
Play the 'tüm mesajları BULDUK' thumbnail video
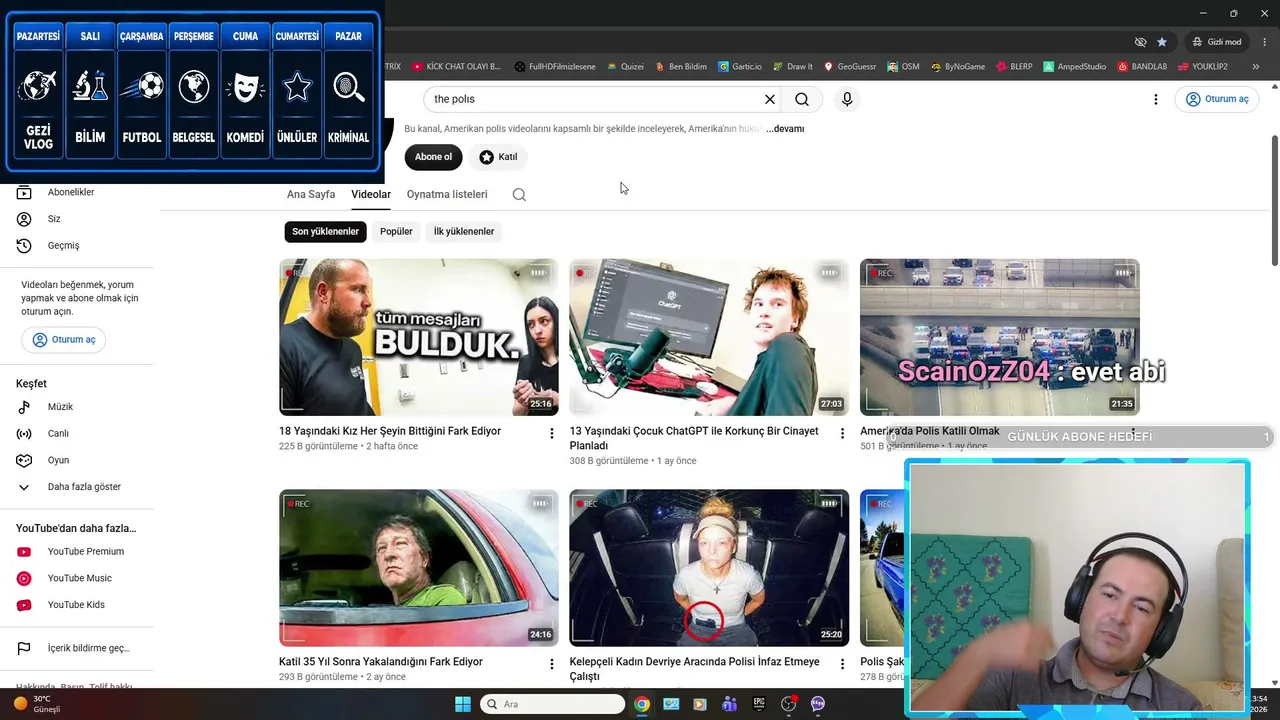[419, 337]
